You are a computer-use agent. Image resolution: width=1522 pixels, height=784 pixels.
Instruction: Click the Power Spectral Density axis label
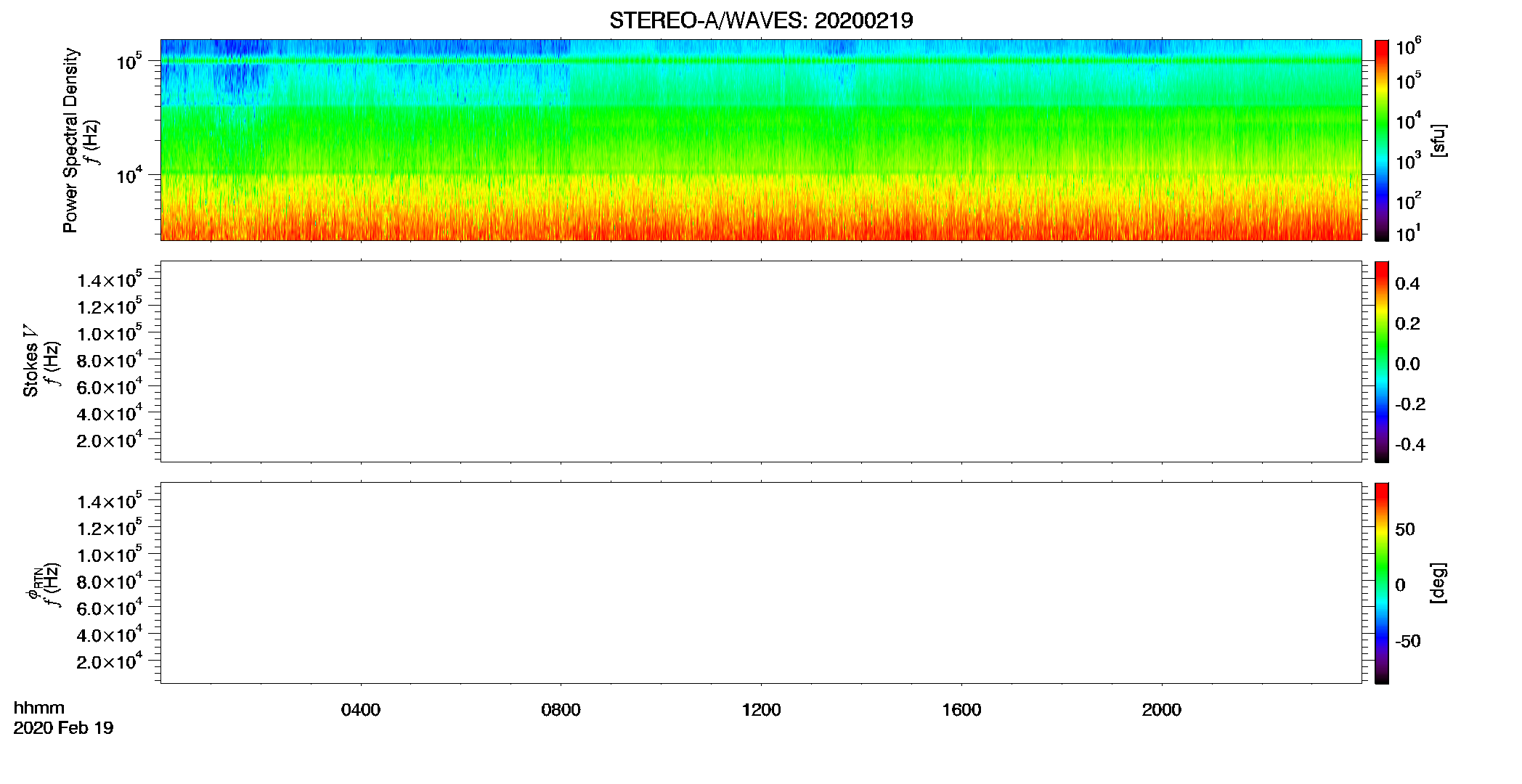coord(70,140)
